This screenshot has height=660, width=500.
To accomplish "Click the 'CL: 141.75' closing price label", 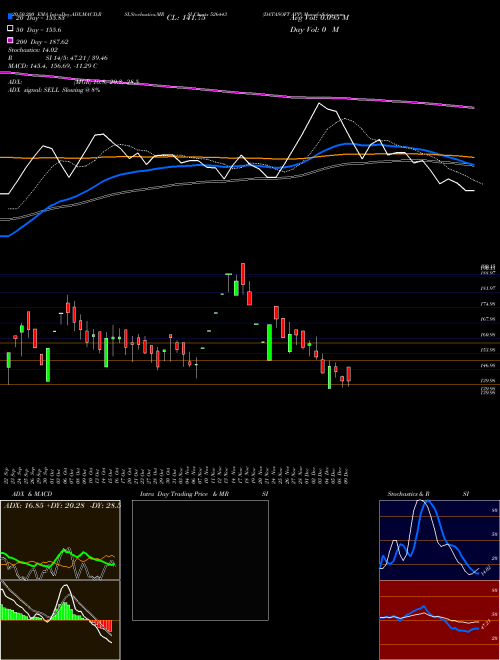I will click(186, 18).
